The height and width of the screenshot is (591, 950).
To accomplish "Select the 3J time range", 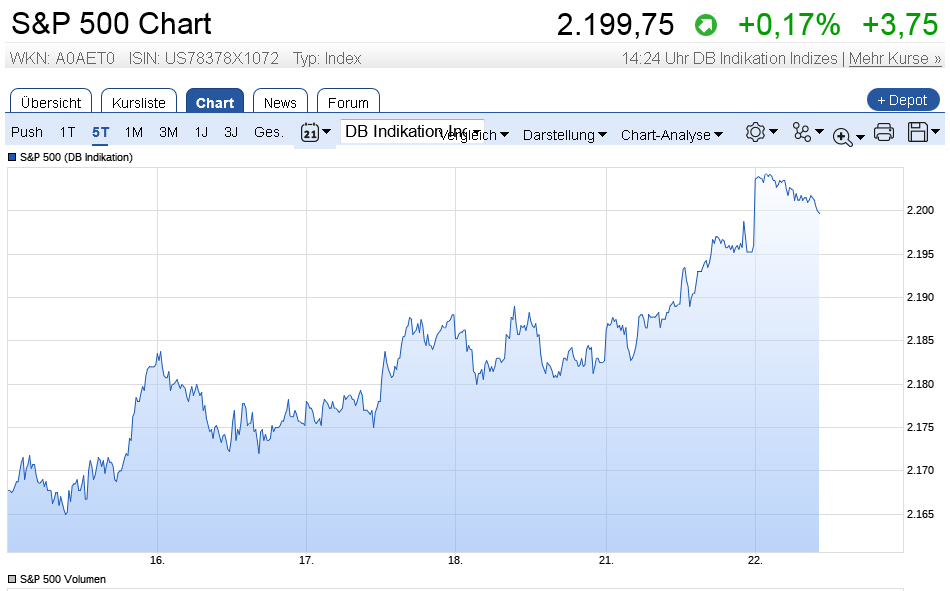I will click(x=231, y=132).
